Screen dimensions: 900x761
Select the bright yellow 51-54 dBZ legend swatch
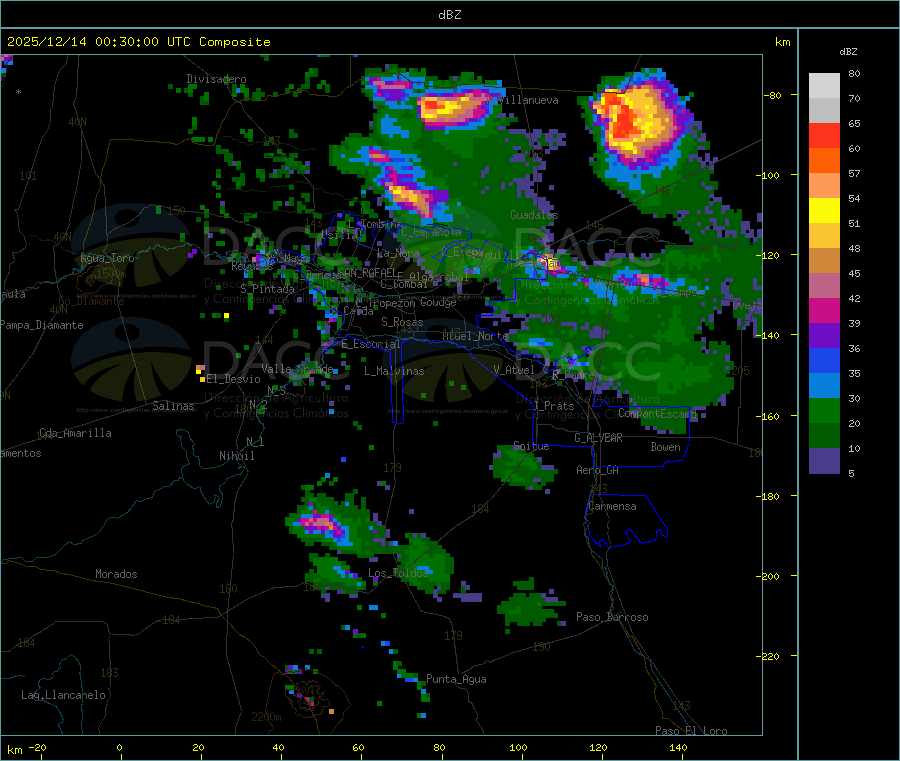[824, 211]
